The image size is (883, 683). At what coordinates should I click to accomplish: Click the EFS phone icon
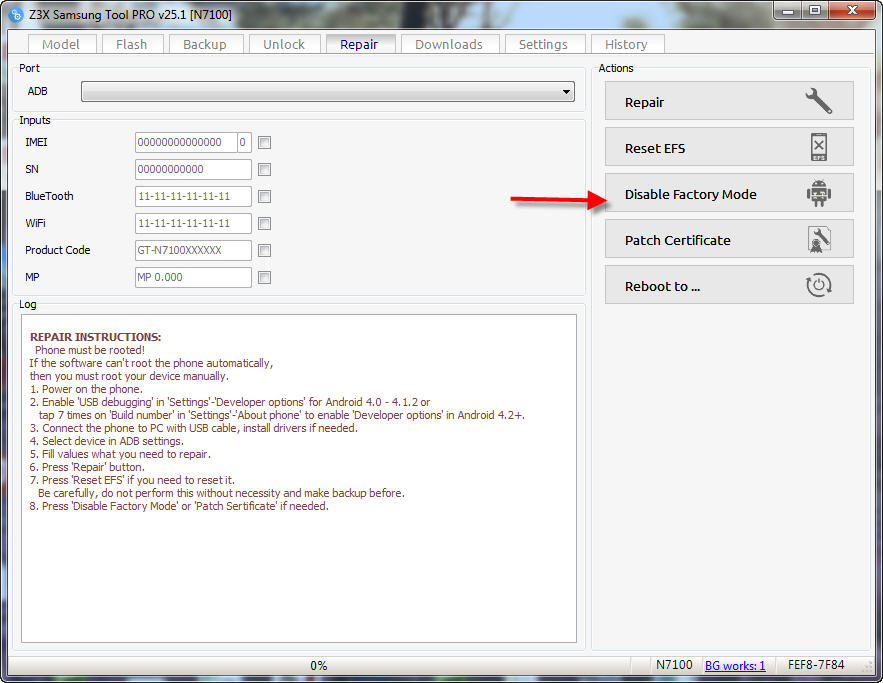point(819,147)
